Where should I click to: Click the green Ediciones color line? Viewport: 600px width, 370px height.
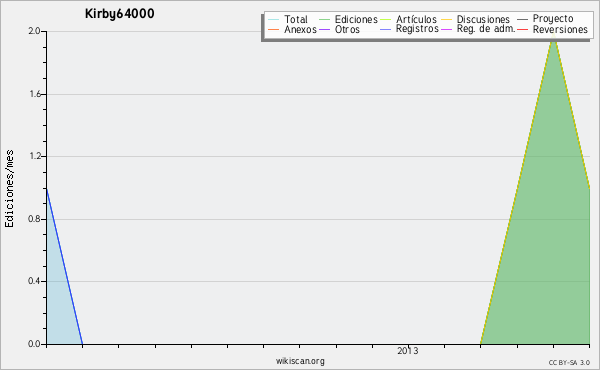point(324,20)
